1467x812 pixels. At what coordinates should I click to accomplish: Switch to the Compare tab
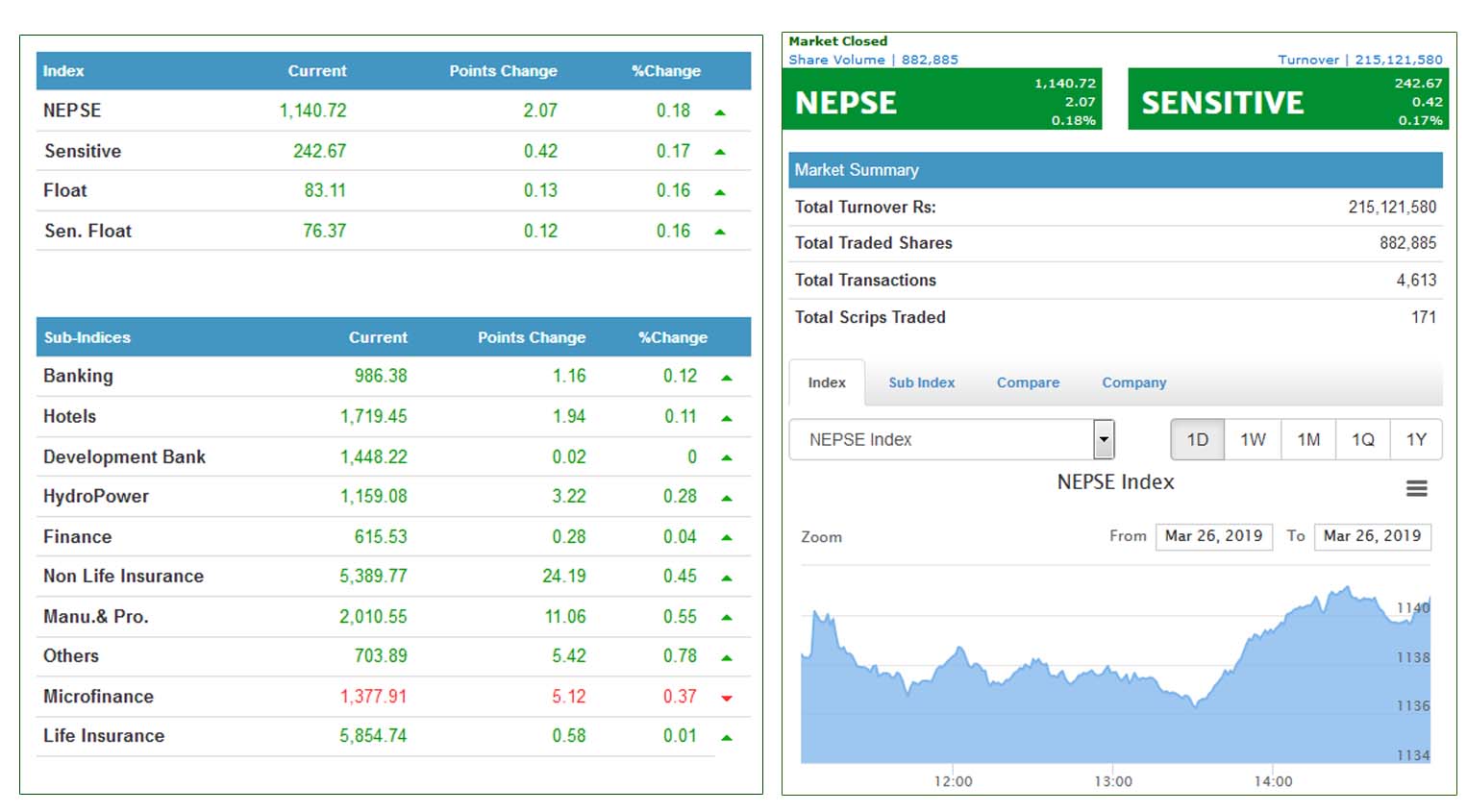1028,382
